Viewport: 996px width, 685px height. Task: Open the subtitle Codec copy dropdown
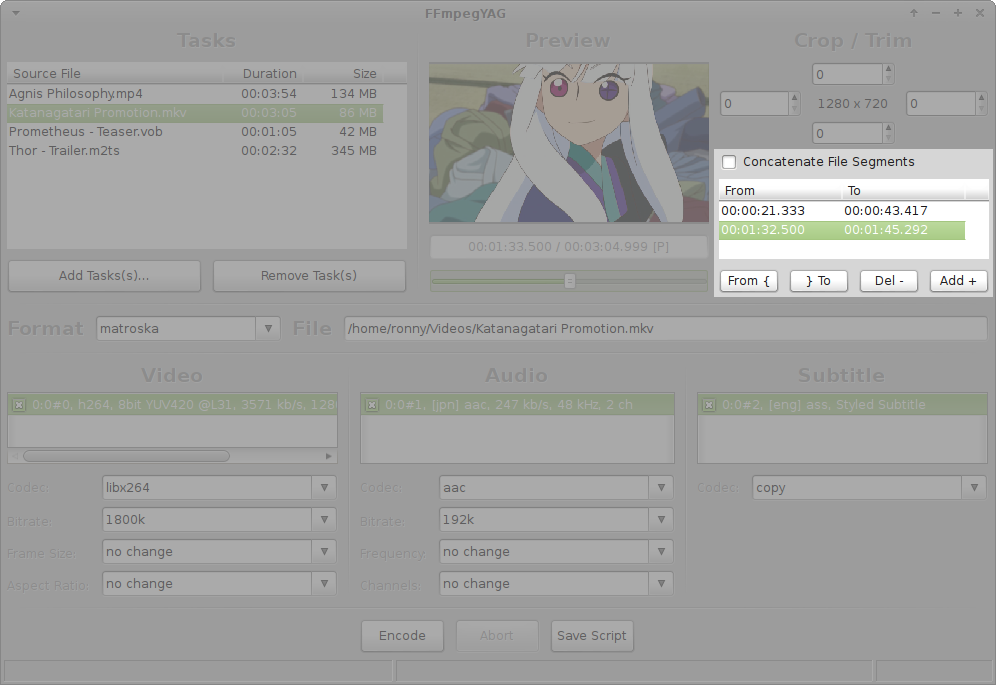coord(974,487)
